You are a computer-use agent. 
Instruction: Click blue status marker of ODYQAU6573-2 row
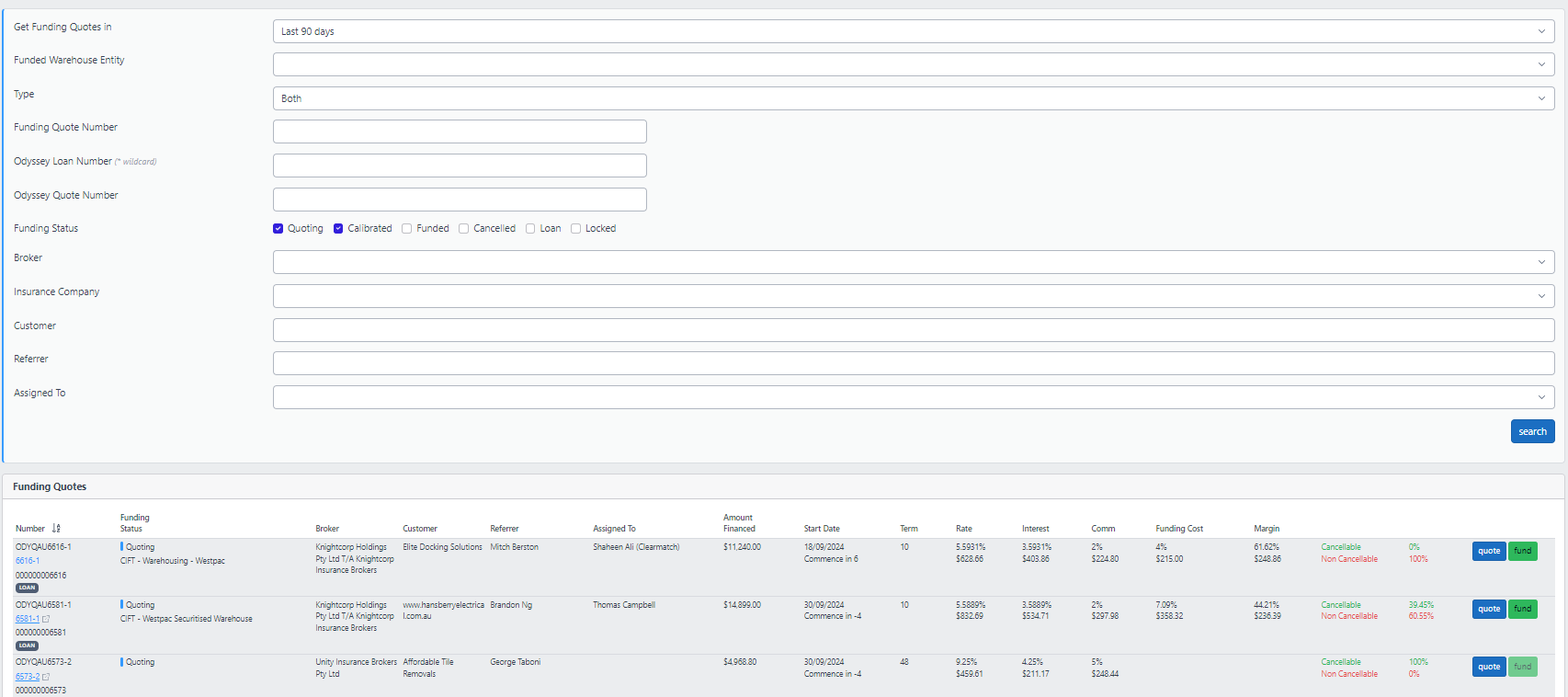(x=121, y=662)
